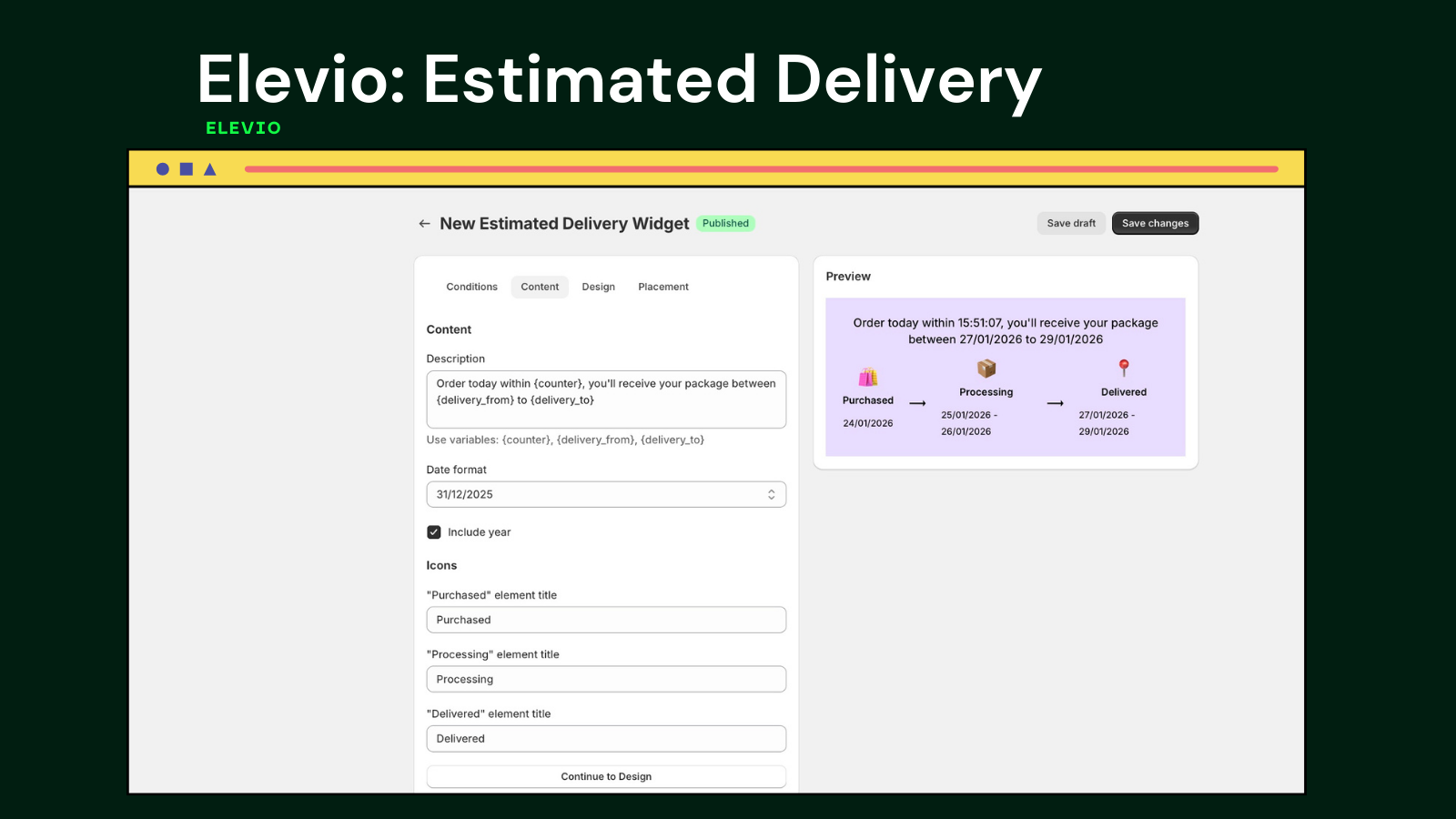Switch to the Design tab
1456x819 pixels.
[x=598, y=287]
